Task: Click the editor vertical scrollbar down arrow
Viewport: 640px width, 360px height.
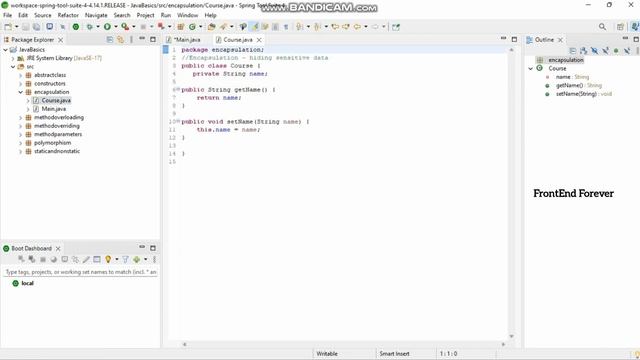Action: pos(511,336)
